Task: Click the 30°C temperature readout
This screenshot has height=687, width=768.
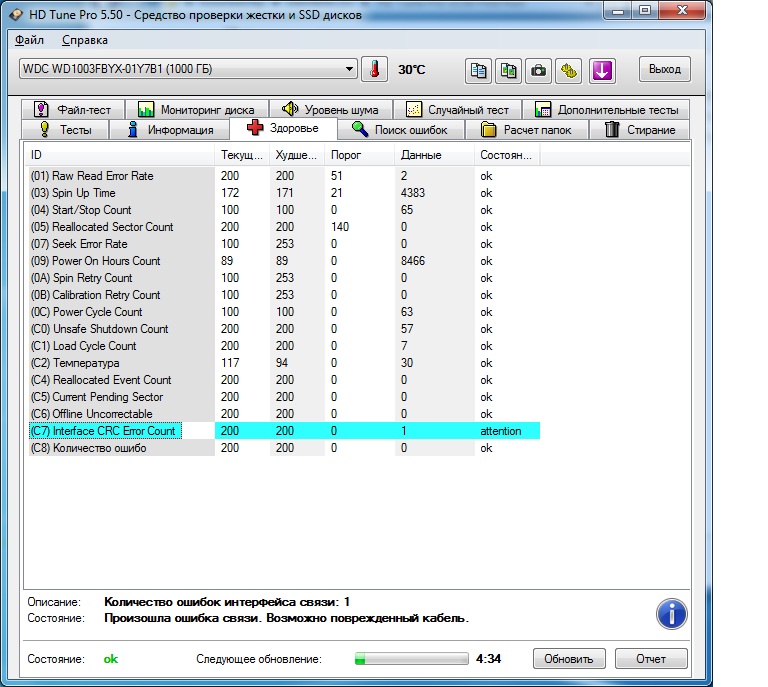Action: pyautogui.click(x=411, y=70)
